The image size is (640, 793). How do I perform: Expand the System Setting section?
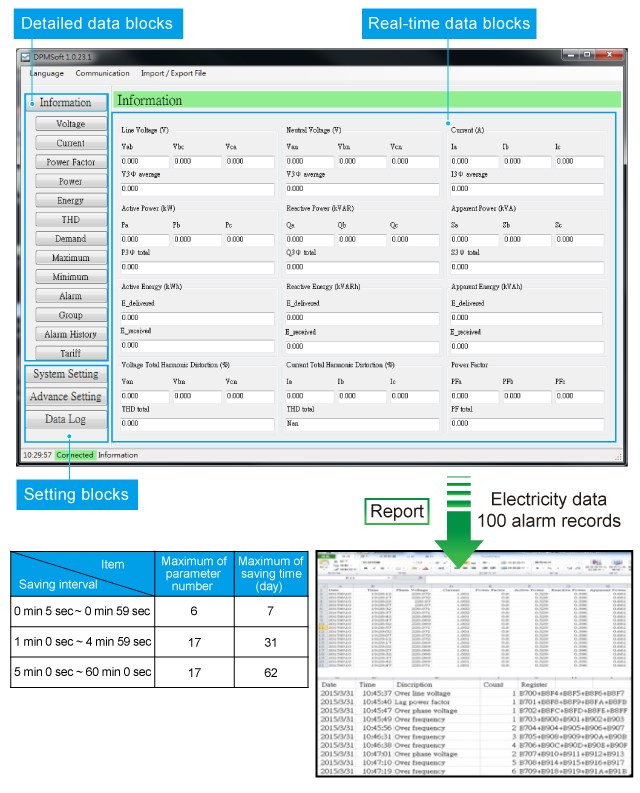click(66, 374)
